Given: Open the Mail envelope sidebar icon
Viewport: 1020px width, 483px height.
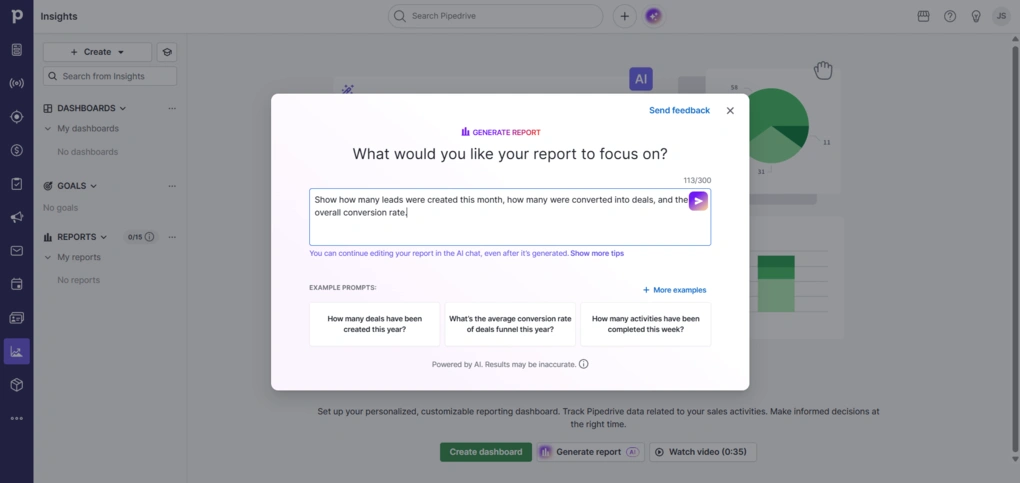Looking at the screenshot, I should 16,251.
